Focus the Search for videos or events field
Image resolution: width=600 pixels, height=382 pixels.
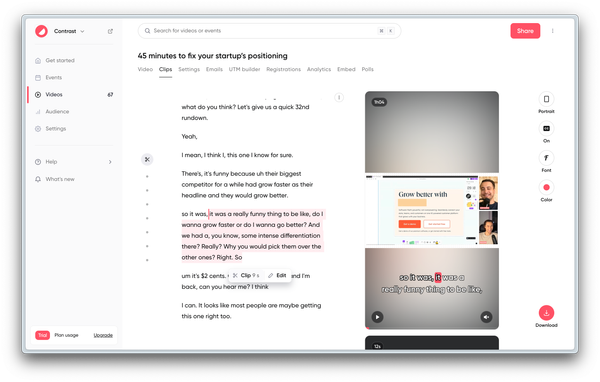[x=269, y=31]
